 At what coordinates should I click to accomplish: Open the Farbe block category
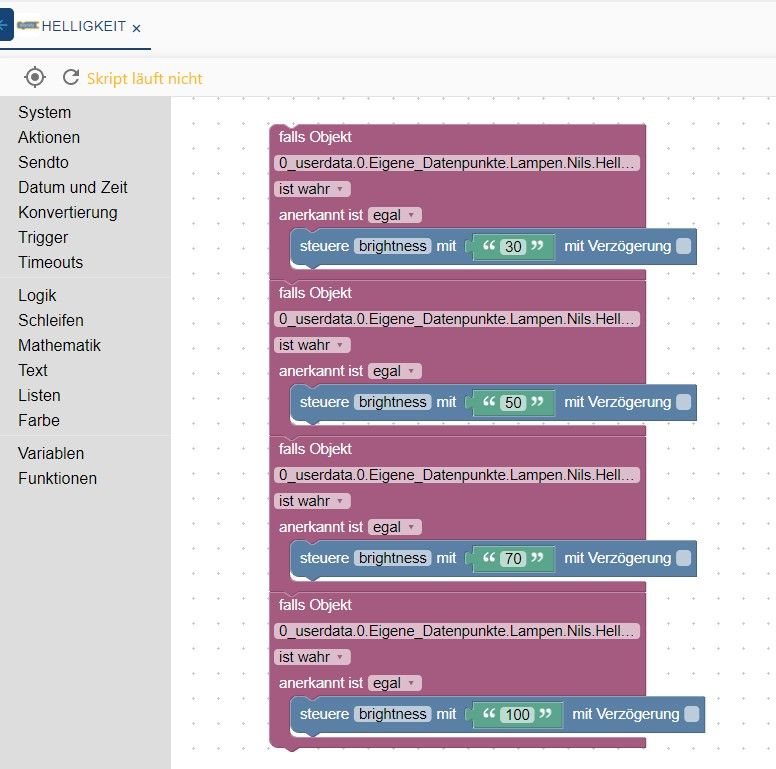point(39,420)
